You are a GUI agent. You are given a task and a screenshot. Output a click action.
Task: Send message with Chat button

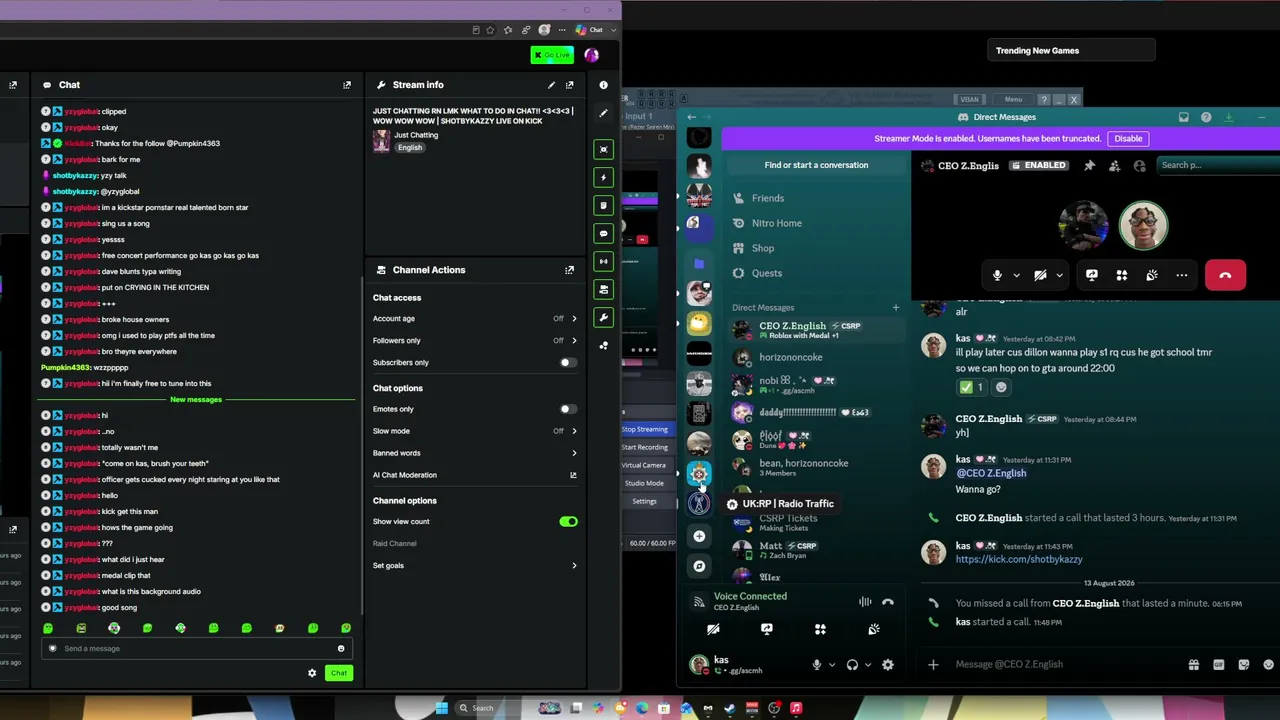(339, 673)
